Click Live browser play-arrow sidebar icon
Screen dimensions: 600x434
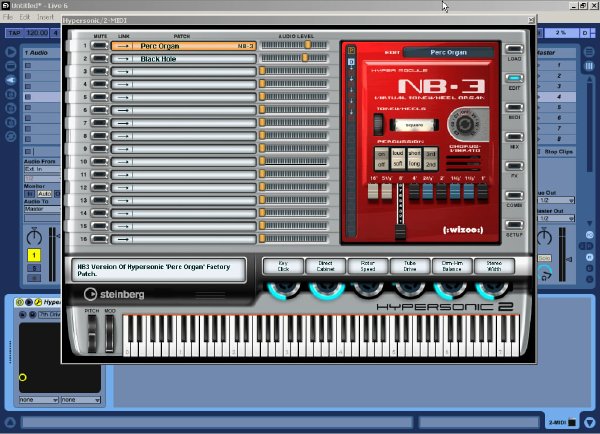(11, 52)
